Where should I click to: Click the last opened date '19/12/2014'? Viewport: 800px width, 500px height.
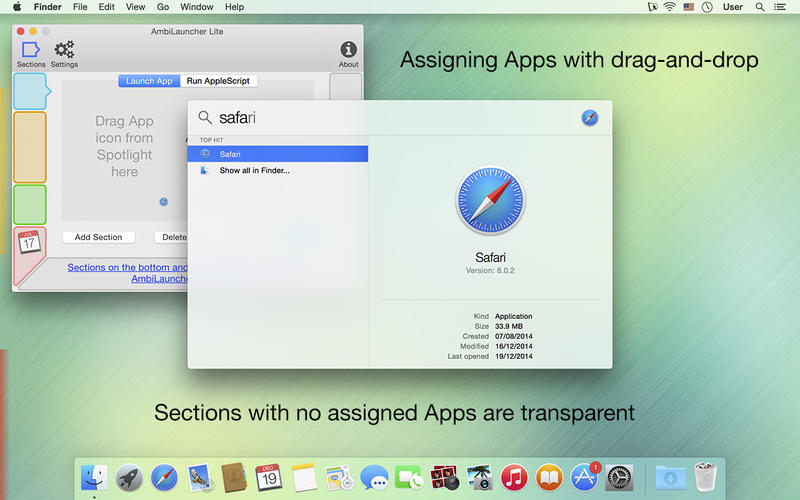514,356
